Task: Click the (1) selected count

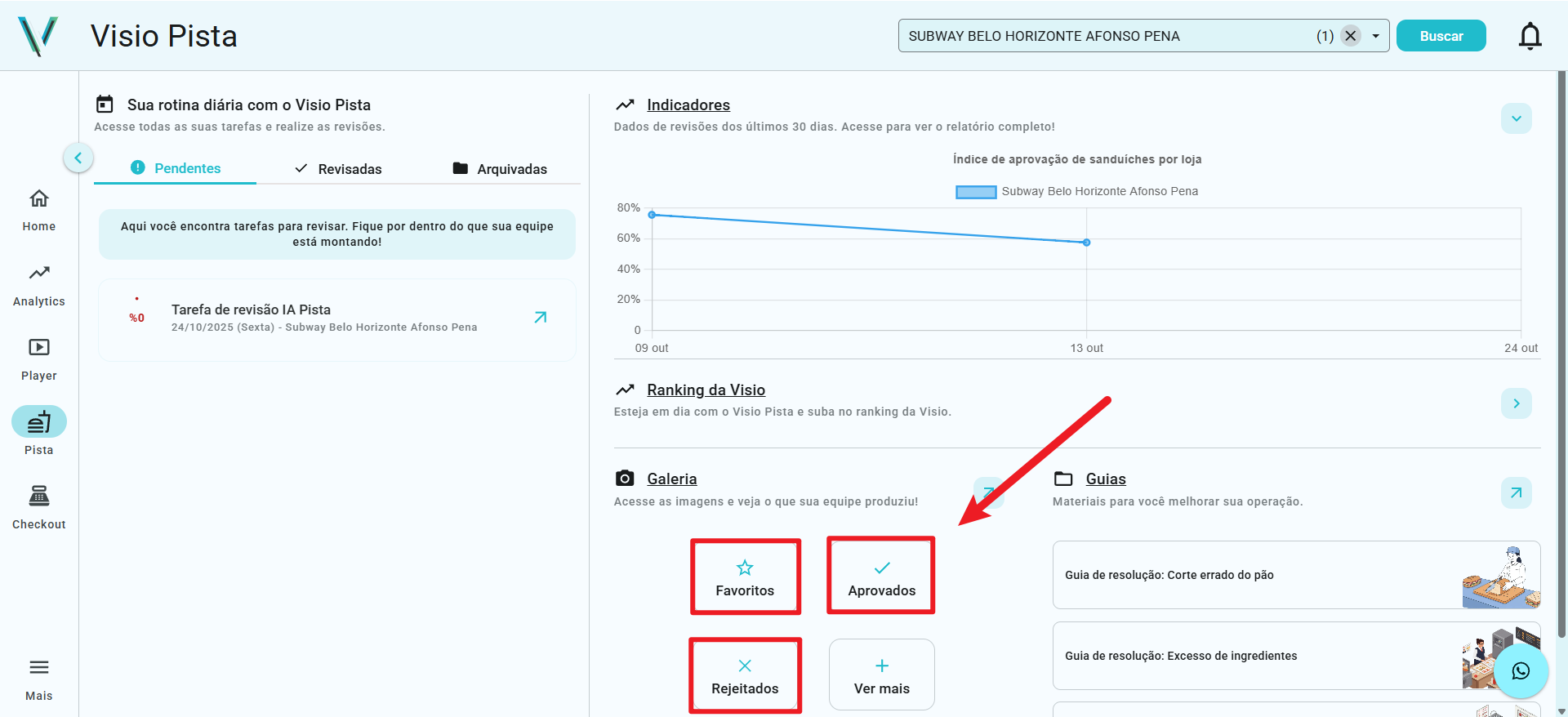Action: pyautogui.click(x=1325, y=36)
